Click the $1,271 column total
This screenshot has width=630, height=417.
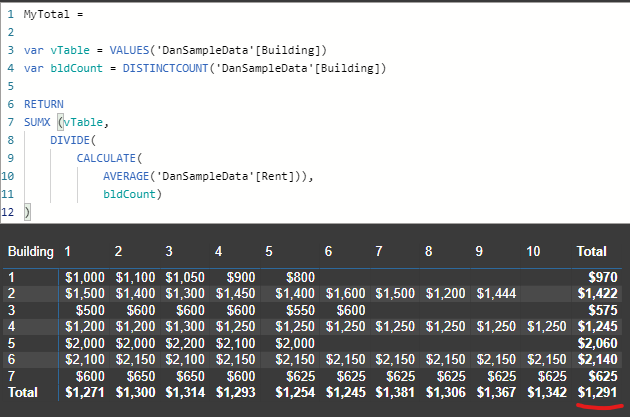(x=85, y=392)
